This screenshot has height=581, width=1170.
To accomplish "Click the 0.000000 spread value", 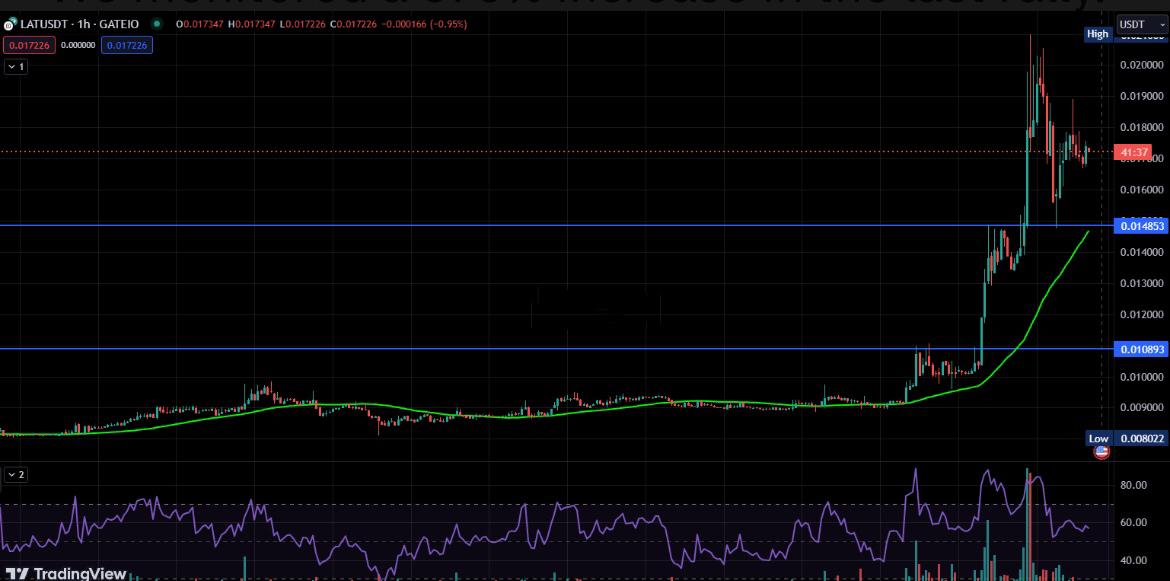I will point(78,45).
